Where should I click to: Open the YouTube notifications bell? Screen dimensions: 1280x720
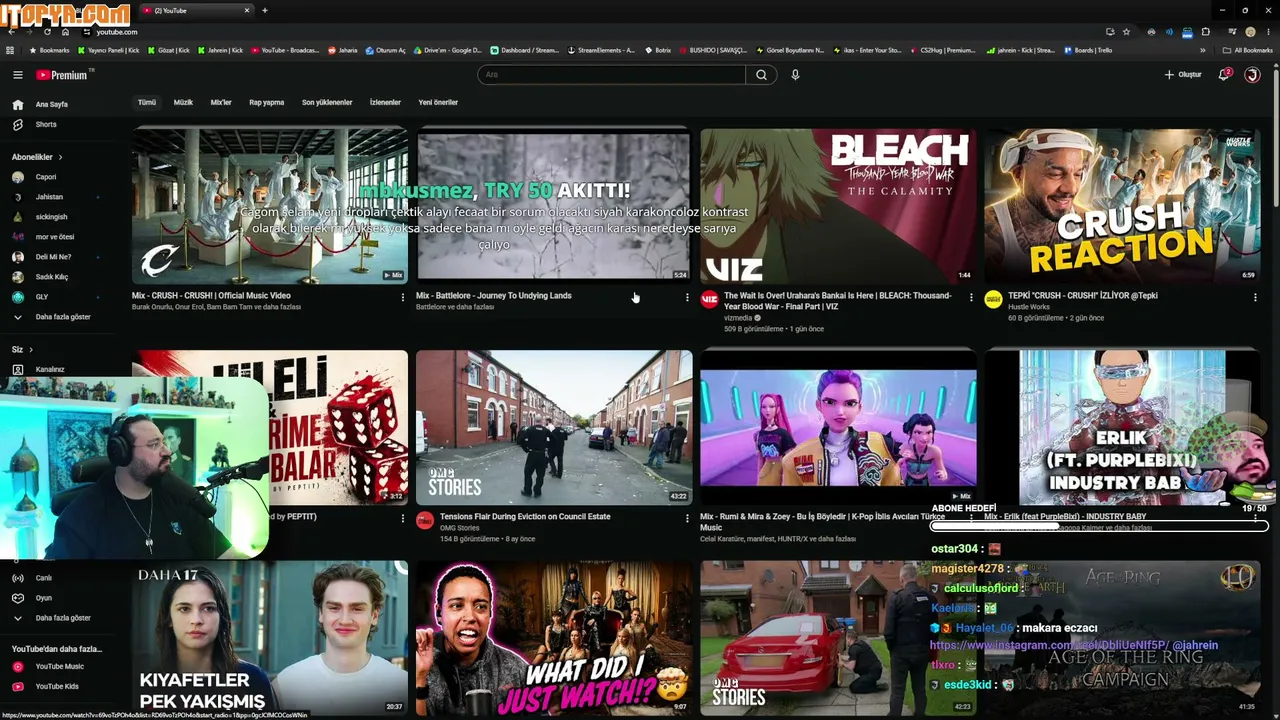(x=1224, y=75)
